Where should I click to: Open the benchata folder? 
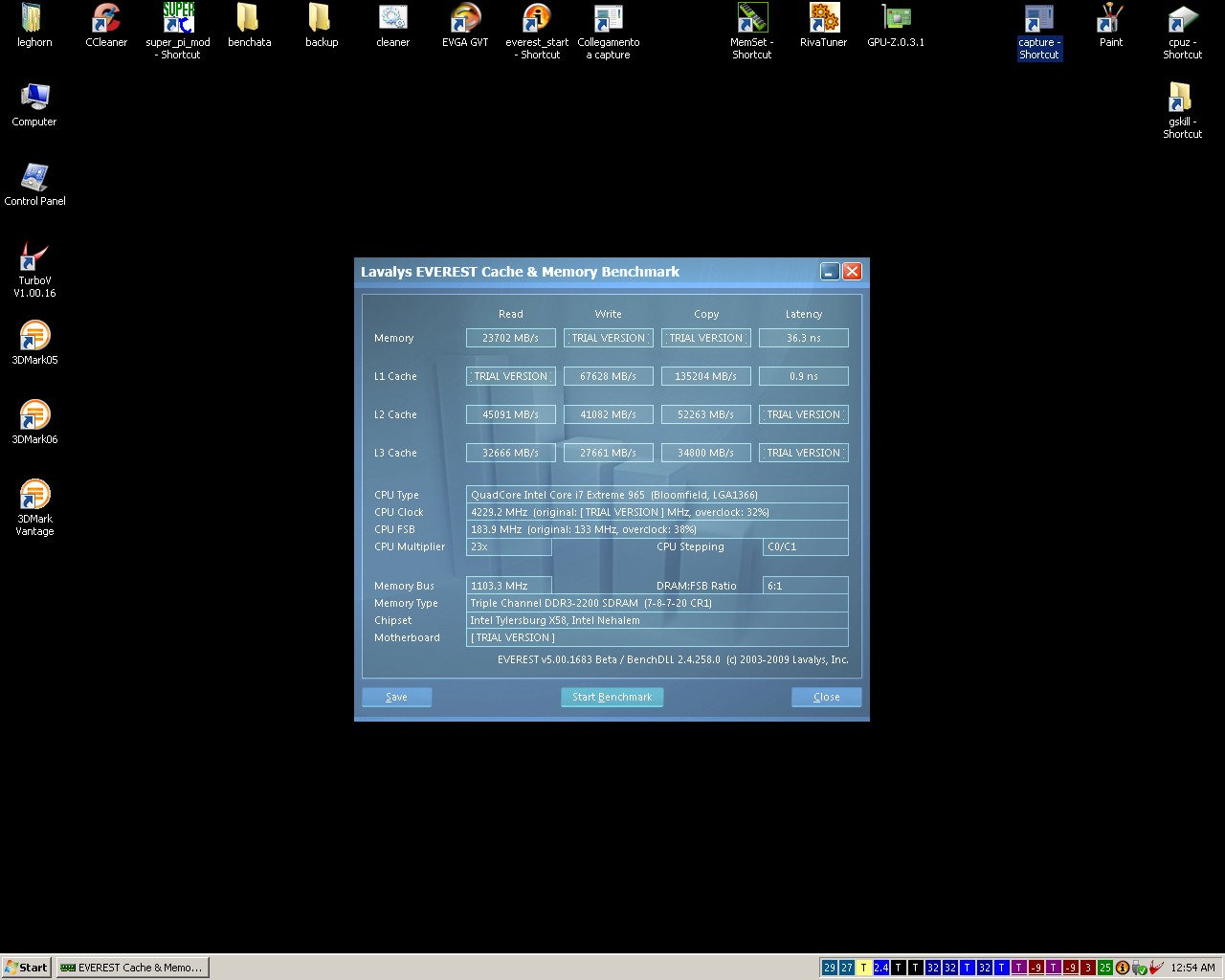tap(249, 25)
